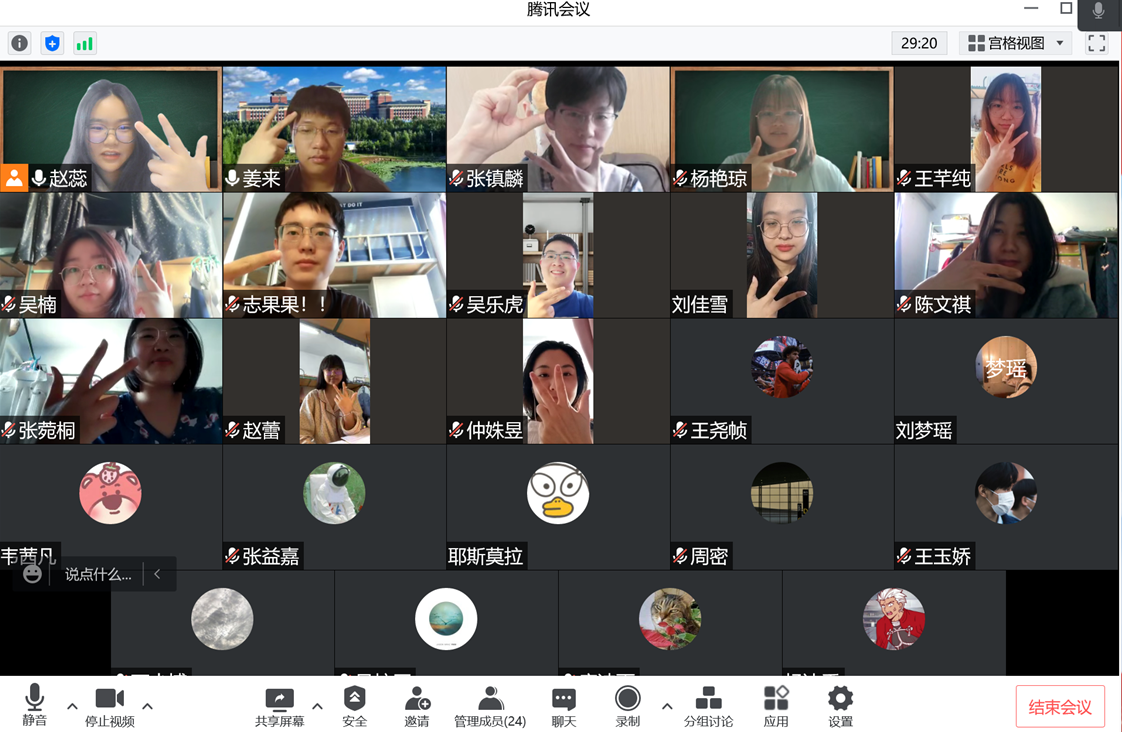Expand audio options arrow beside 静音
This screenshot has height=732, width=1122.
pos(72,706)
